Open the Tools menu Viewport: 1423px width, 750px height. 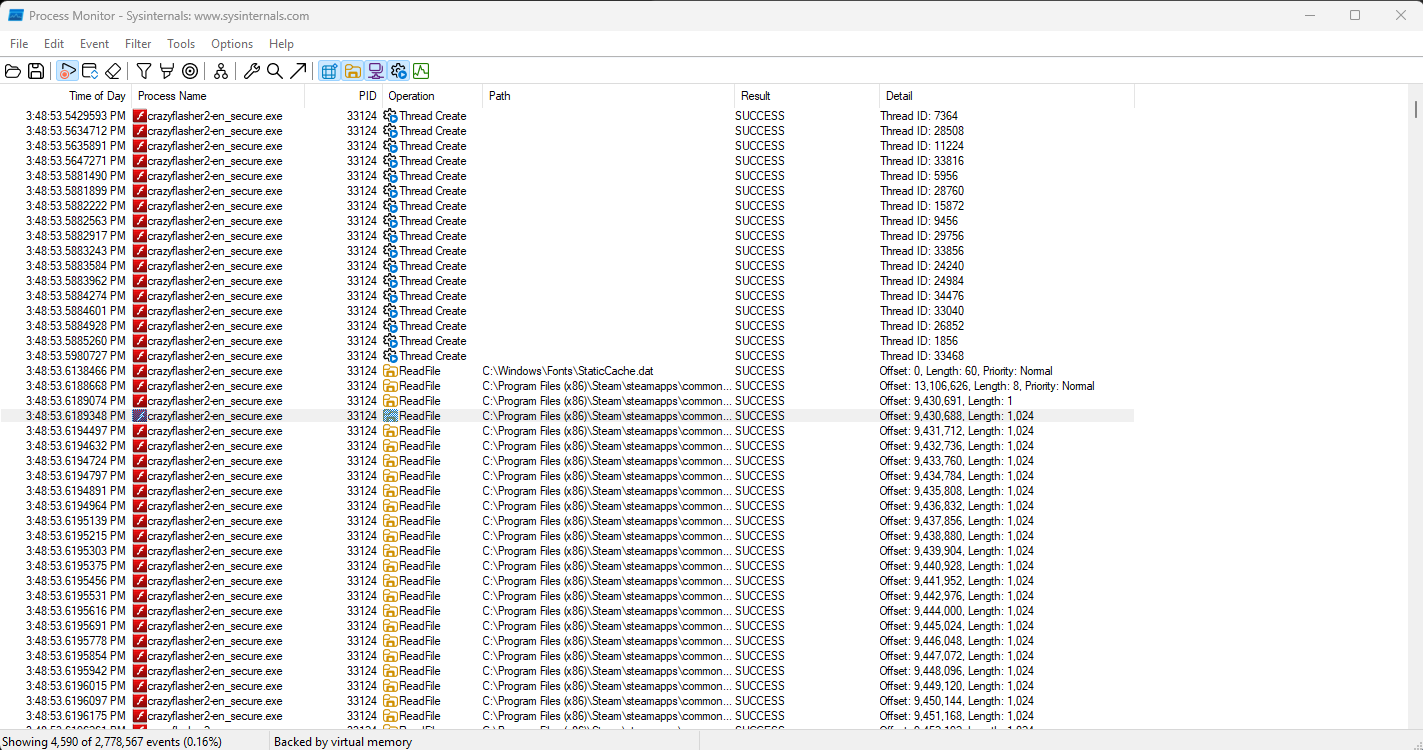coord(181,44)
